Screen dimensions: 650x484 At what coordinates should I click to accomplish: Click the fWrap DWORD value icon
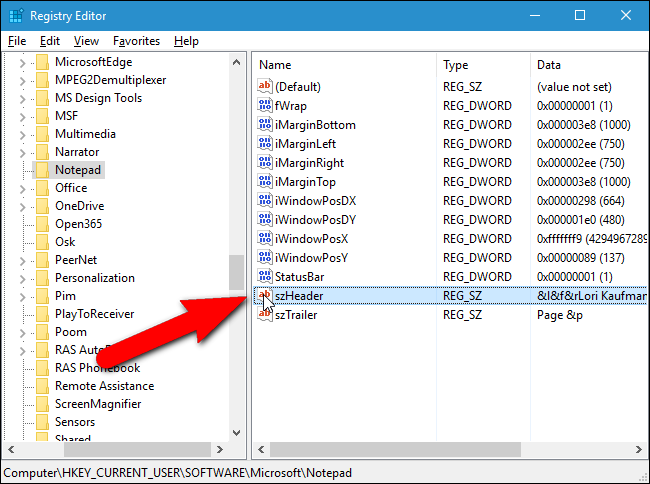[264, 105]
